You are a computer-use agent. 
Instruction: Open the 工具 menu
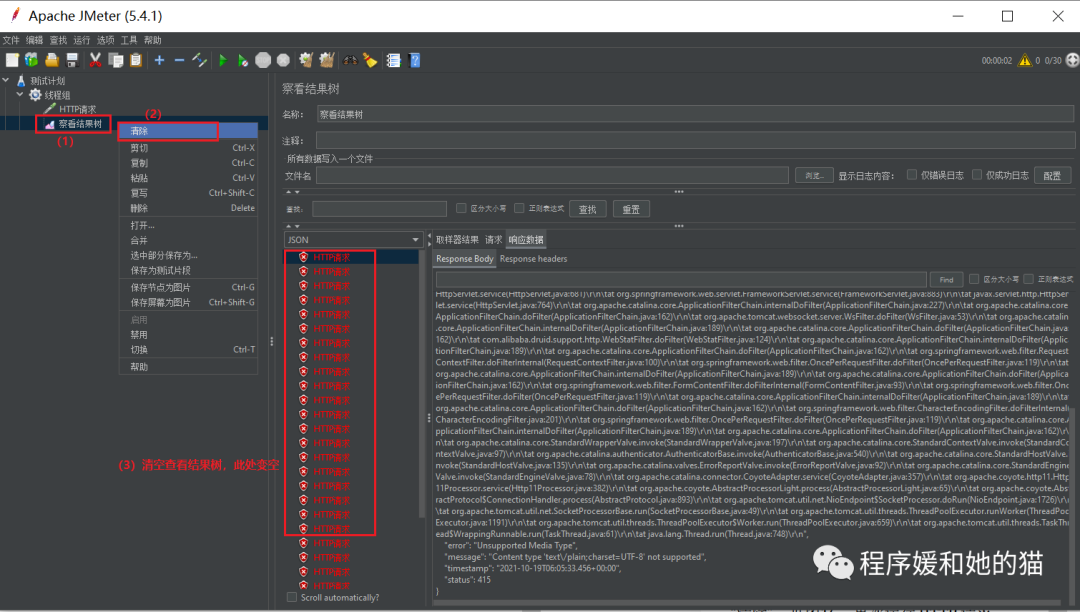(x=129, y=40)
